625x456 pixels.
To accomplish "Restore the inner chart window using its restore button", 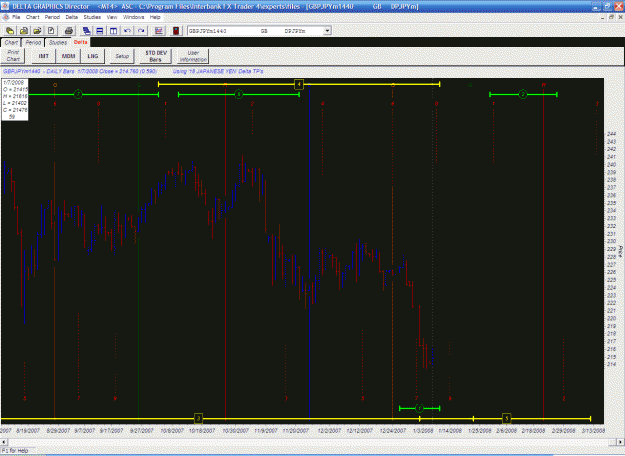I will 611,17.
